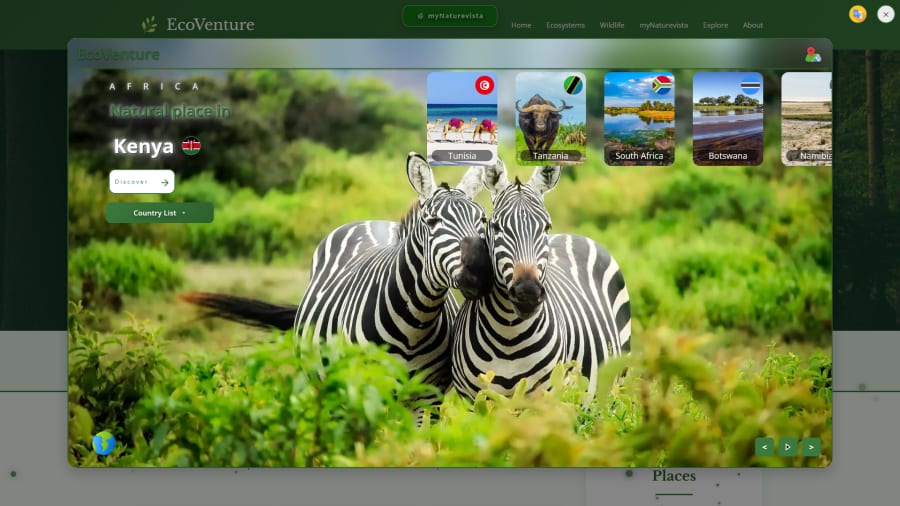This screenshot has height=506, width=900.
Task: Open the map location icon in the modal header
Action: pyautogui.click(x=812, y=55)
